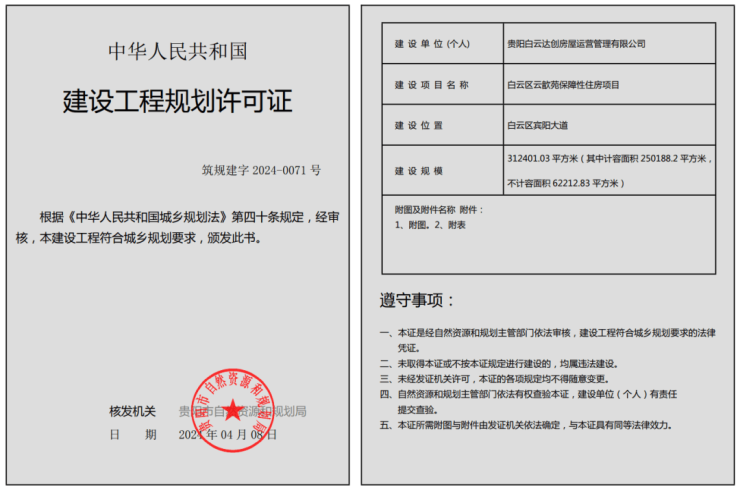Click table label 建设项目名称
The width and height of the screenshot is (740, 490).
(x=431, y=85)
